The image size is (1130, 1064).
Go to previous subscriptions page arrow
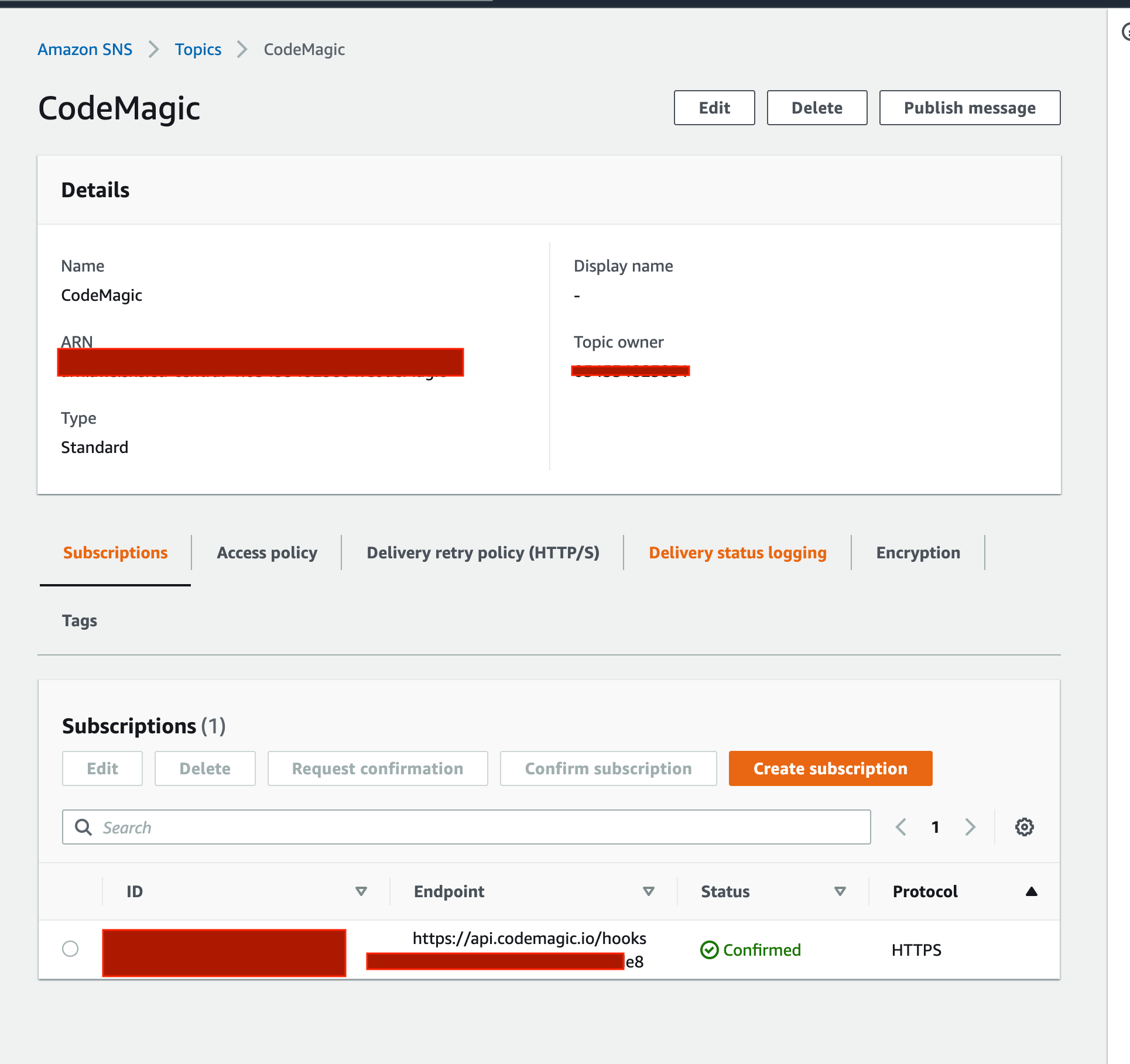click(x=901, y=827)
